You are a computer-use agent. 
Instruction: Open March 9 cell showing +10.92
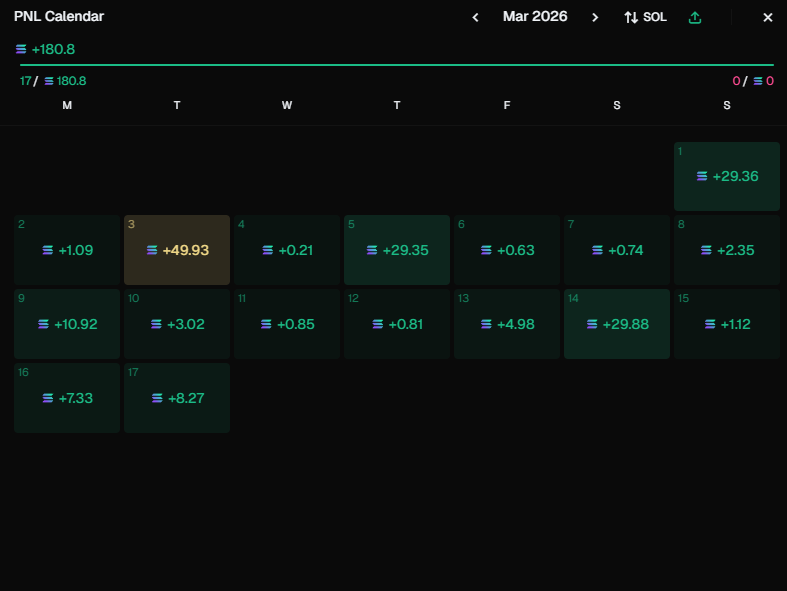point(67,324)
